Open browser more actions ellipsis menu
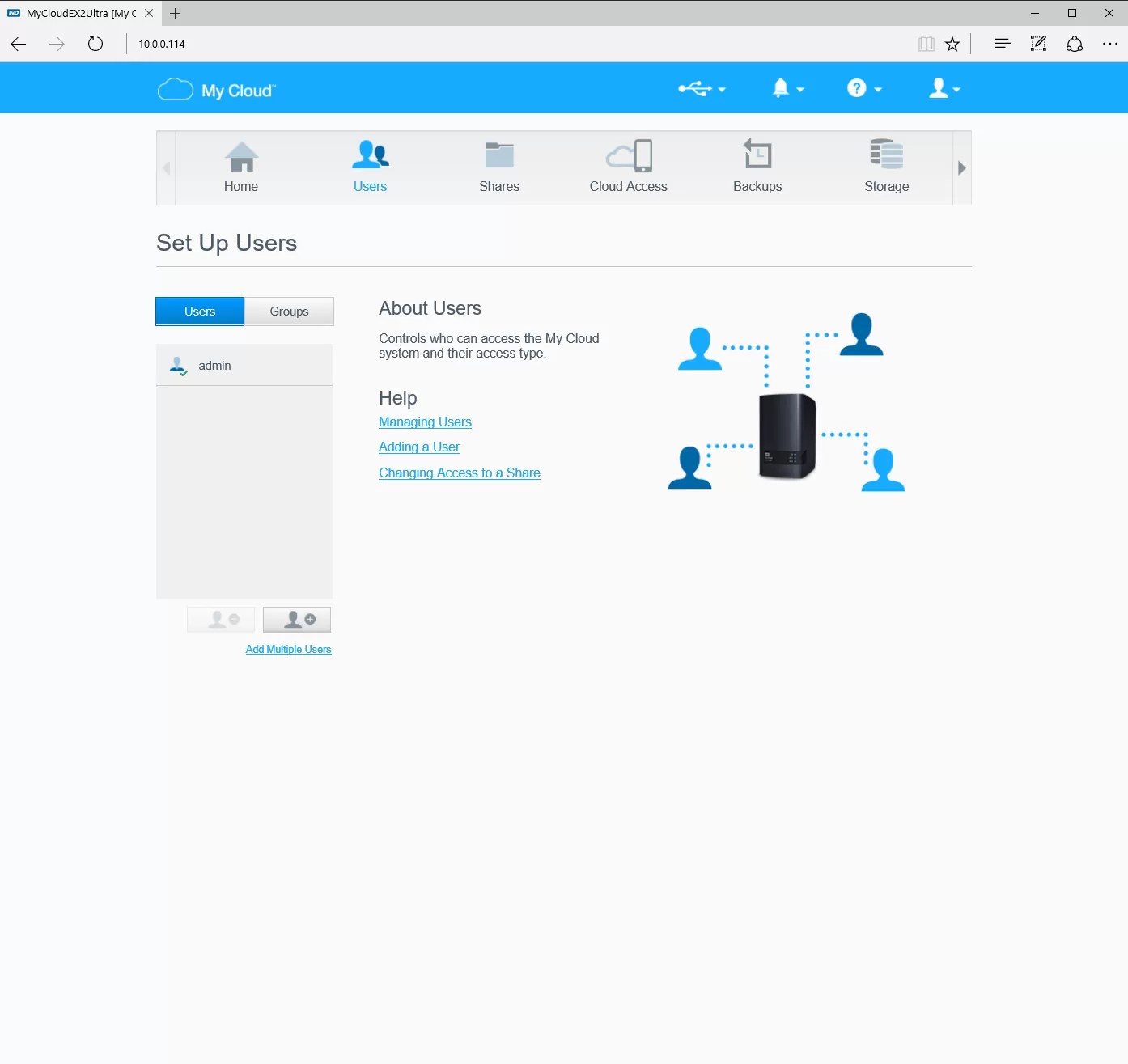The width and height of the screenshot is (1128, 1064). pos(1110,44)
